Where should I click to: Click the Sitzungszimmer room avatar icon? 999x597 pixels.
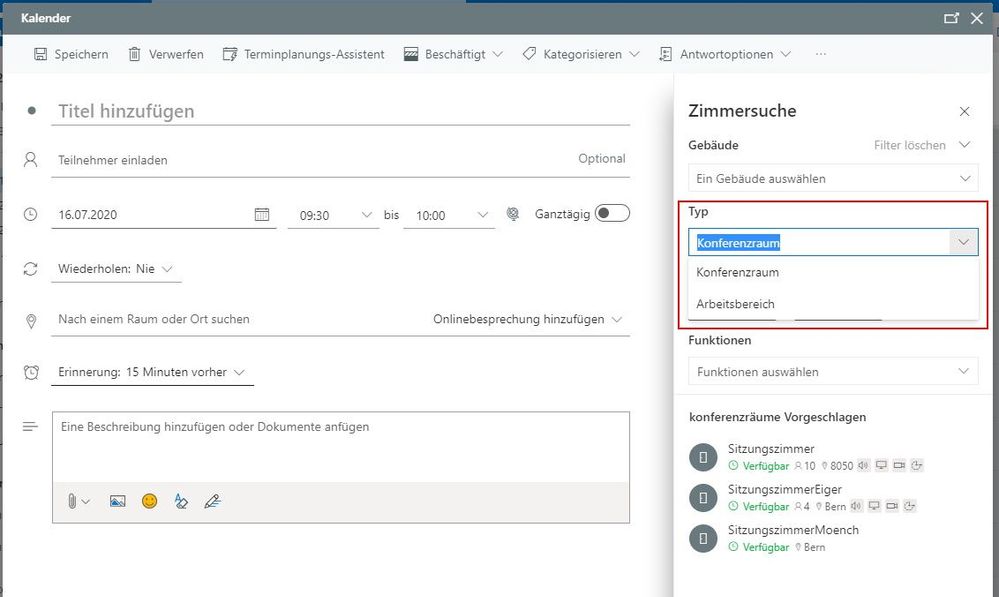point(703,457)
